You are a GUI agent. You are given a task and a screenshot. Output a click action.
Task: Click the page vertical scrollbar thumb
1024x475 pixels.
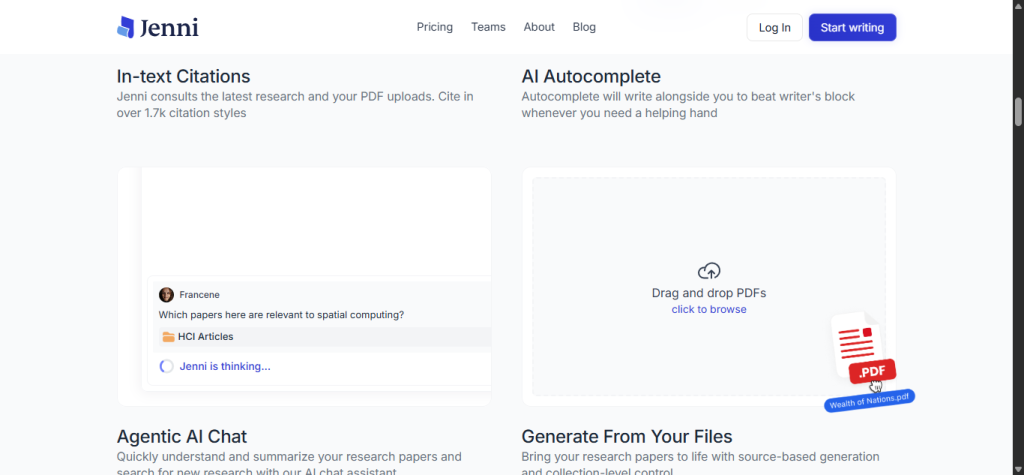point(1018,110)
